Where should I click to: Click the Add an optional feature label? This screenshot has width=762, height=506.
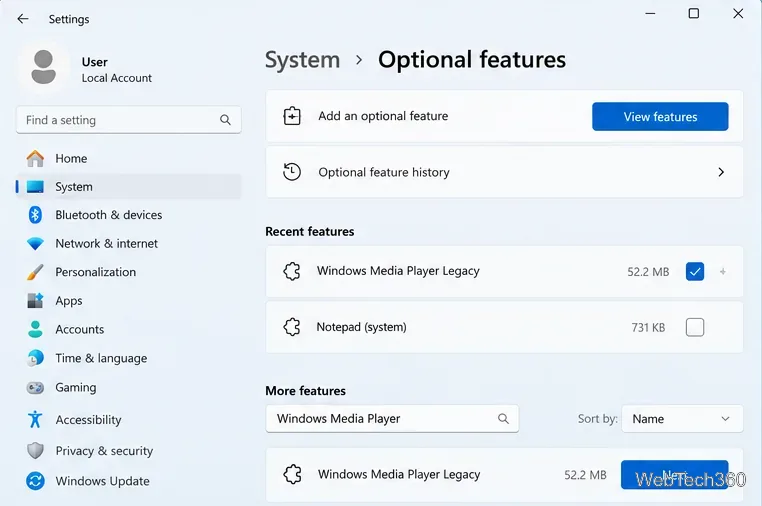click(x=383, y=116)
